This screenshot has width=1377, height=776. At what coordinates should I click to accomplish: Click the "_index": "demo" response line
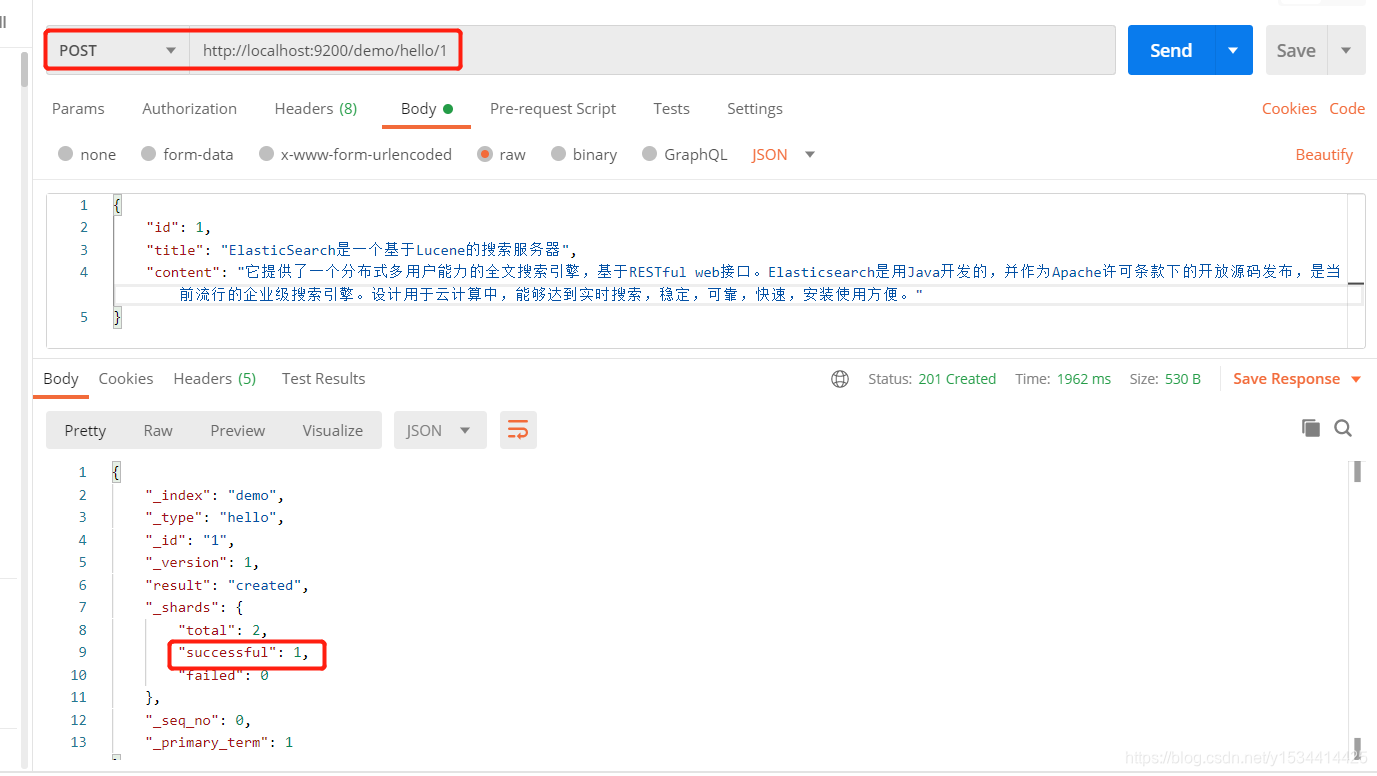[217, 495]
